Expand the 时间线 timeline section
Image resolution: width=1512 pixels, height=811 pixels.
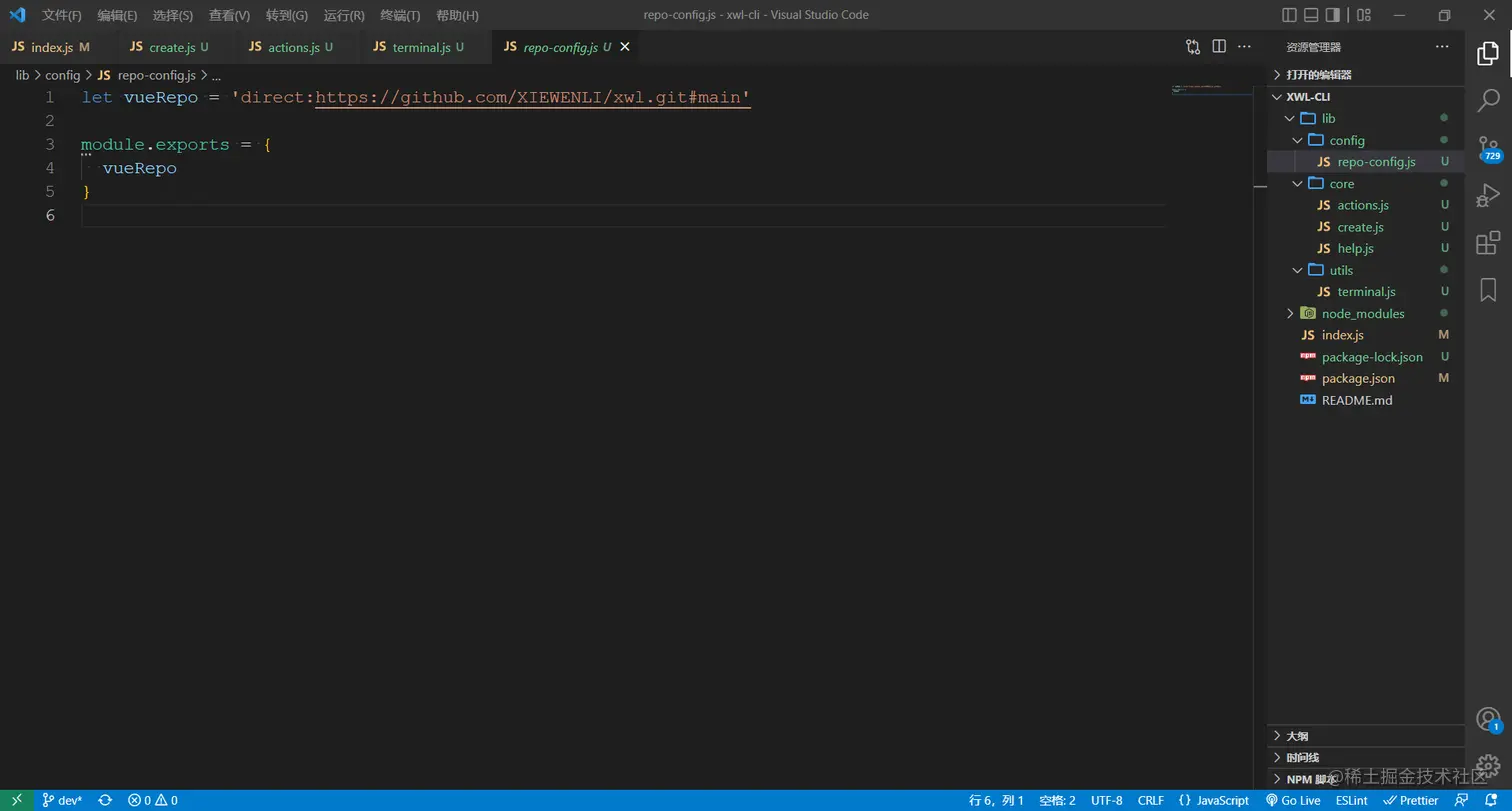(1366, 757)
